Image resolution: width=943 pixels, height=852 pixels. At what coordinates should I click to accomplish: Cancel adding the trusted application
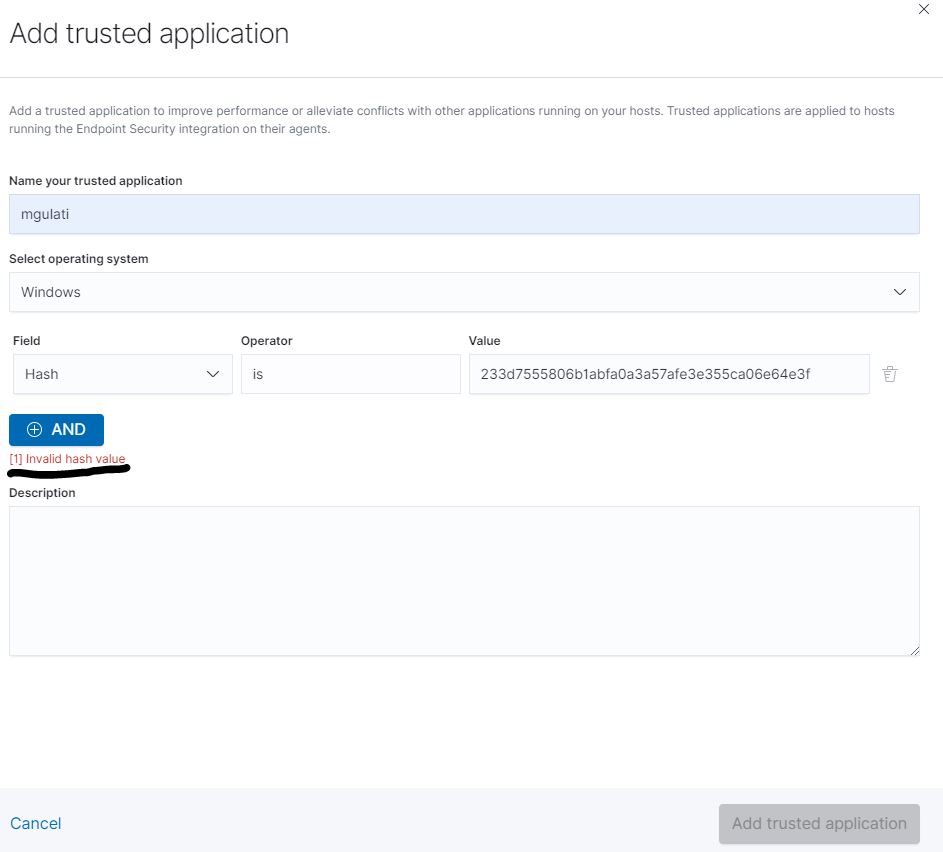[x=35, y=823]
